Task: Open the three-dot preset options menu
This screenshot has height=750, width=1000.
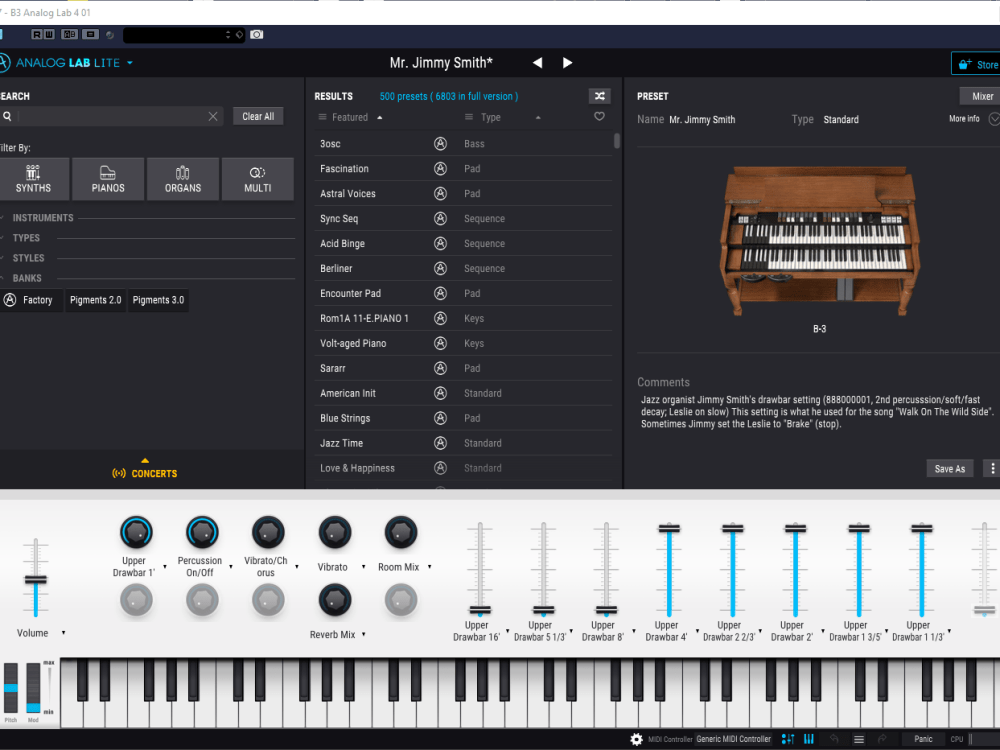Action: click(x=992, y=469)
